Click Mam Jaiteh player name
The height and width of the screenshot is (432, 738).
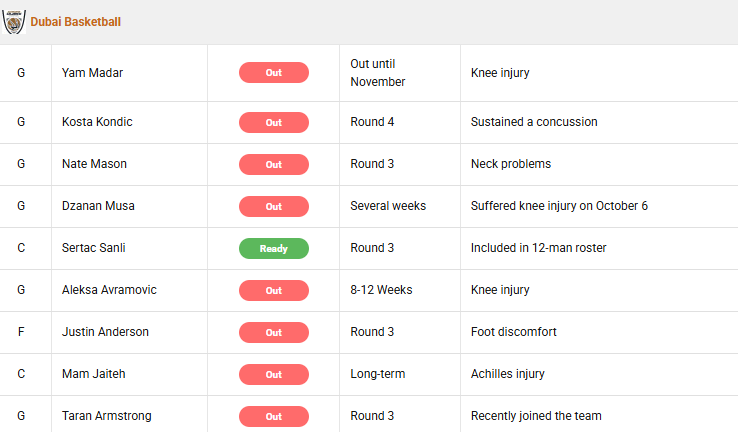pos(94,374)
